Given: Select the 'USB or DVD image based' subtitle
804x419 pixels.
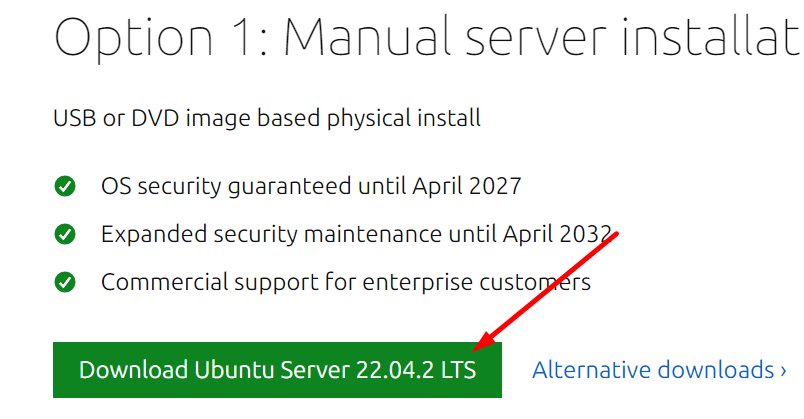Looking at the screenshot, I should (267, 118).
